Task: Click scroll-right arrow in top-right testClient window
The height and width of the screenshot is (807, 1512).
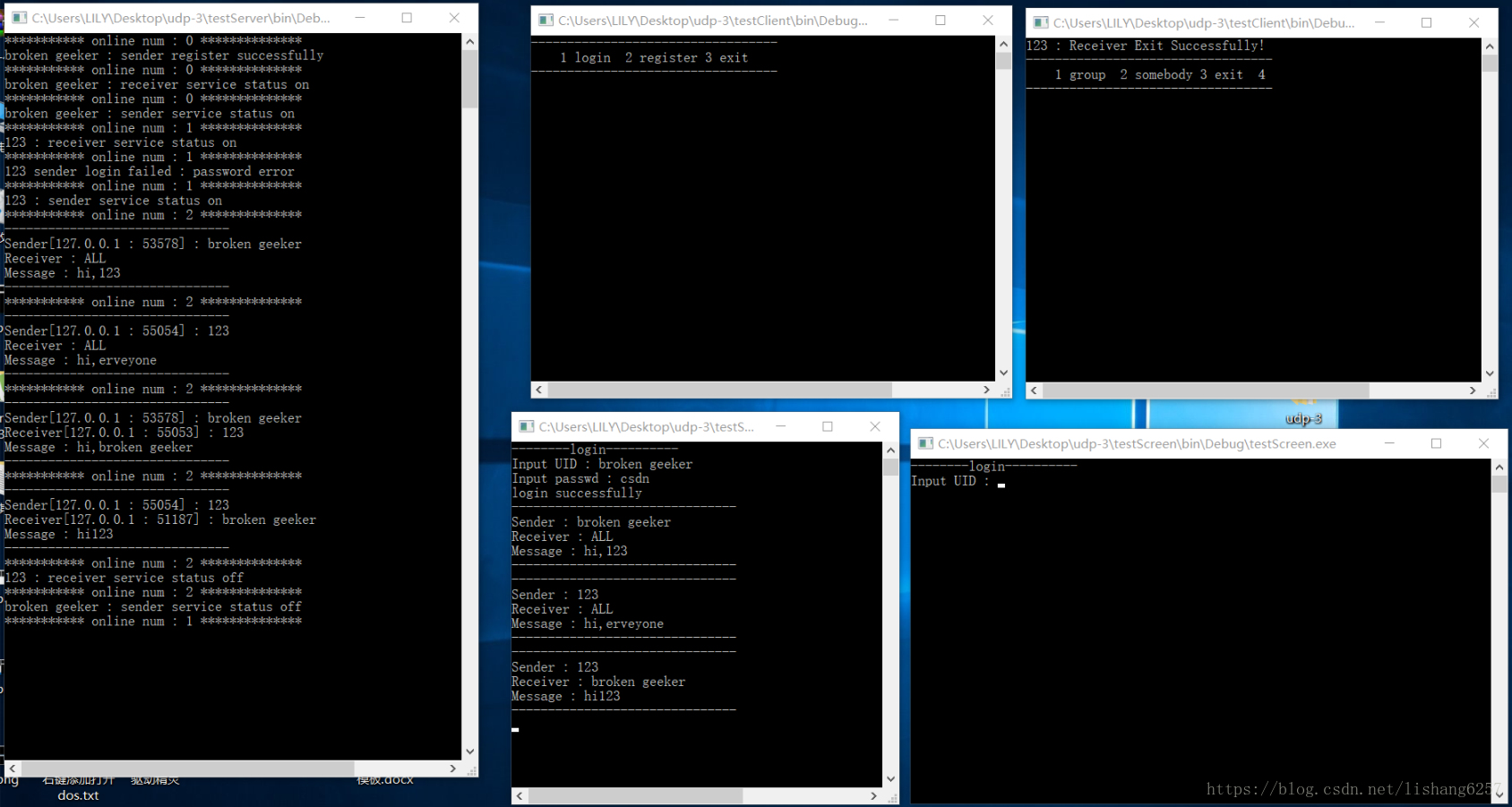Action: tap(1473, 391)
